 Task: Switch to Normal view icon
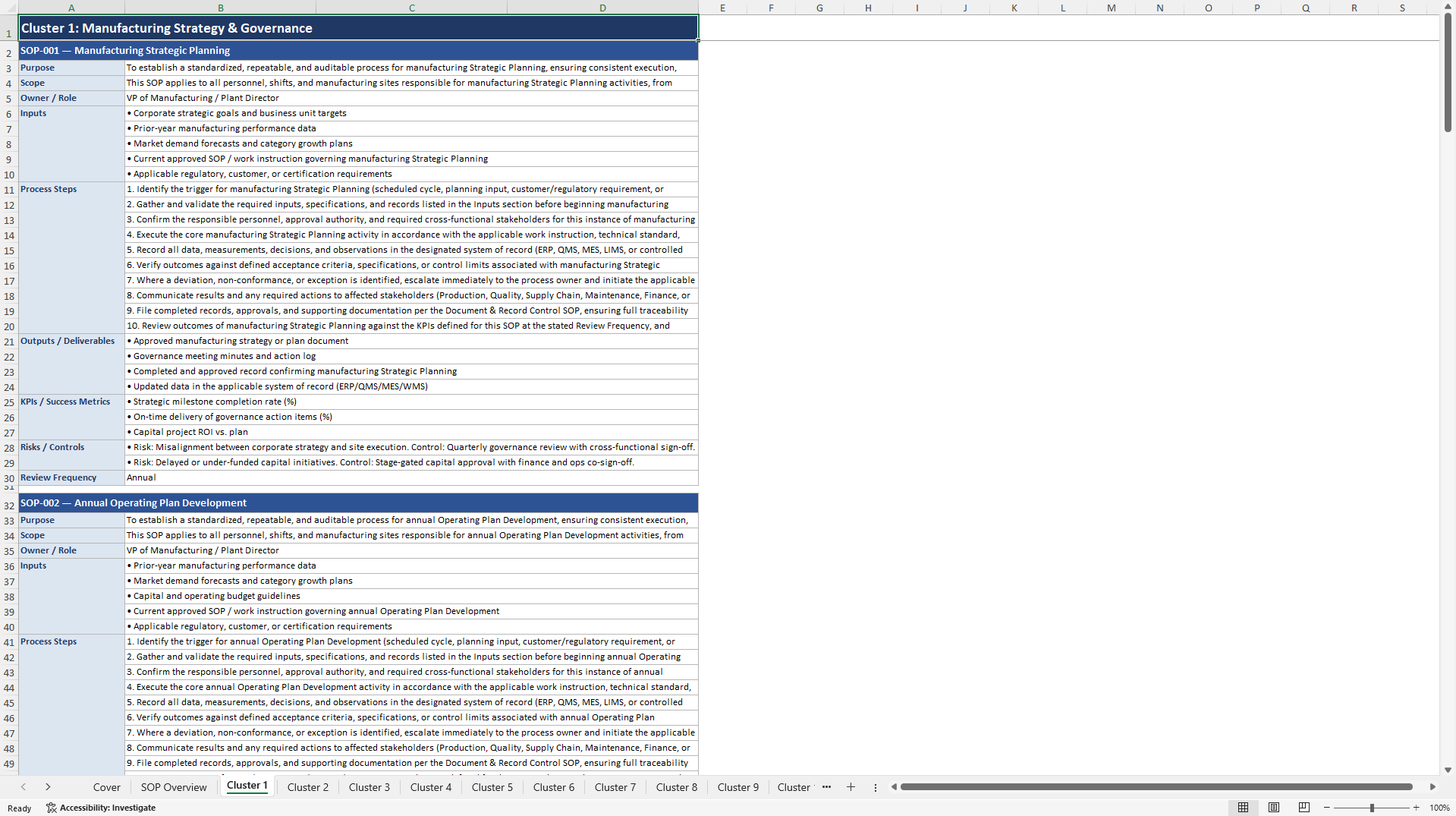(1243, 808)
